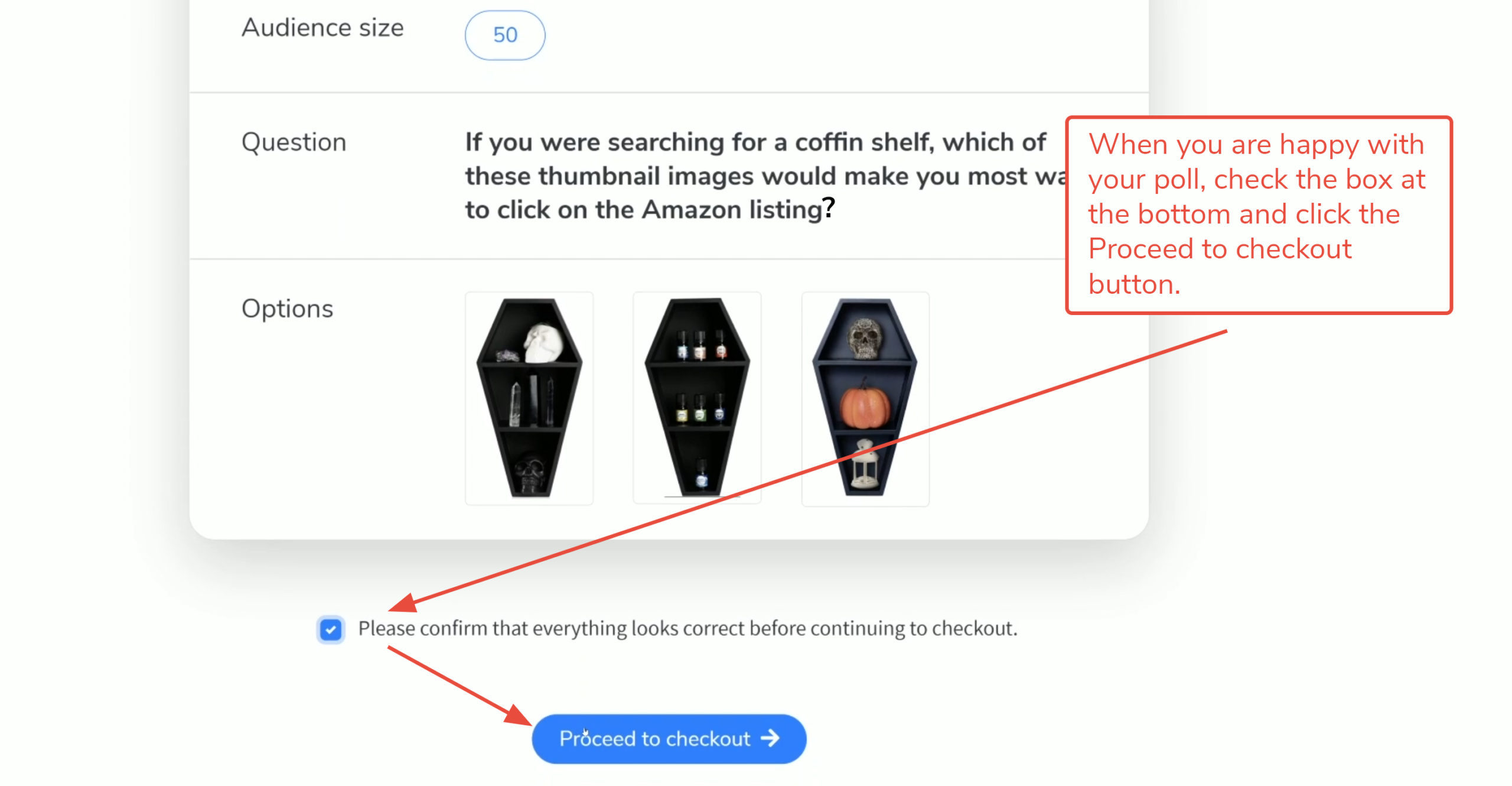Click the white lantern in the third shelf

(865, 465)
